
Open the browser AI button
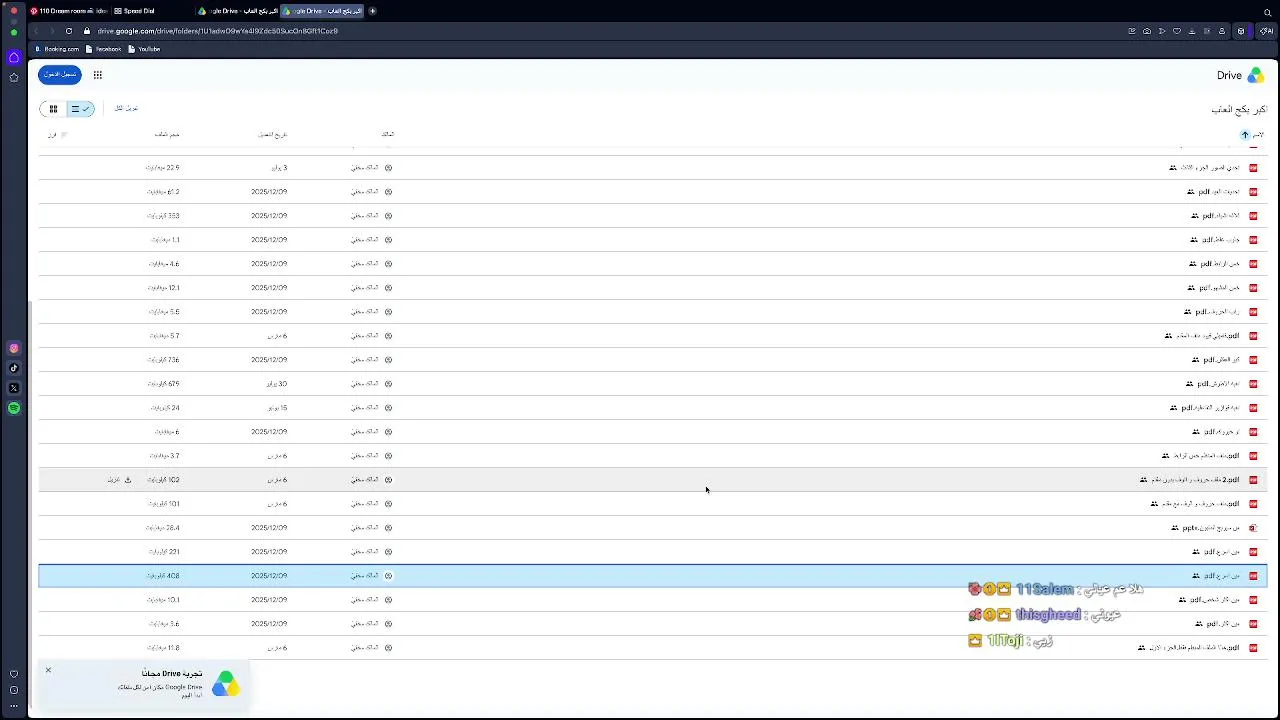click(1266, 31)
